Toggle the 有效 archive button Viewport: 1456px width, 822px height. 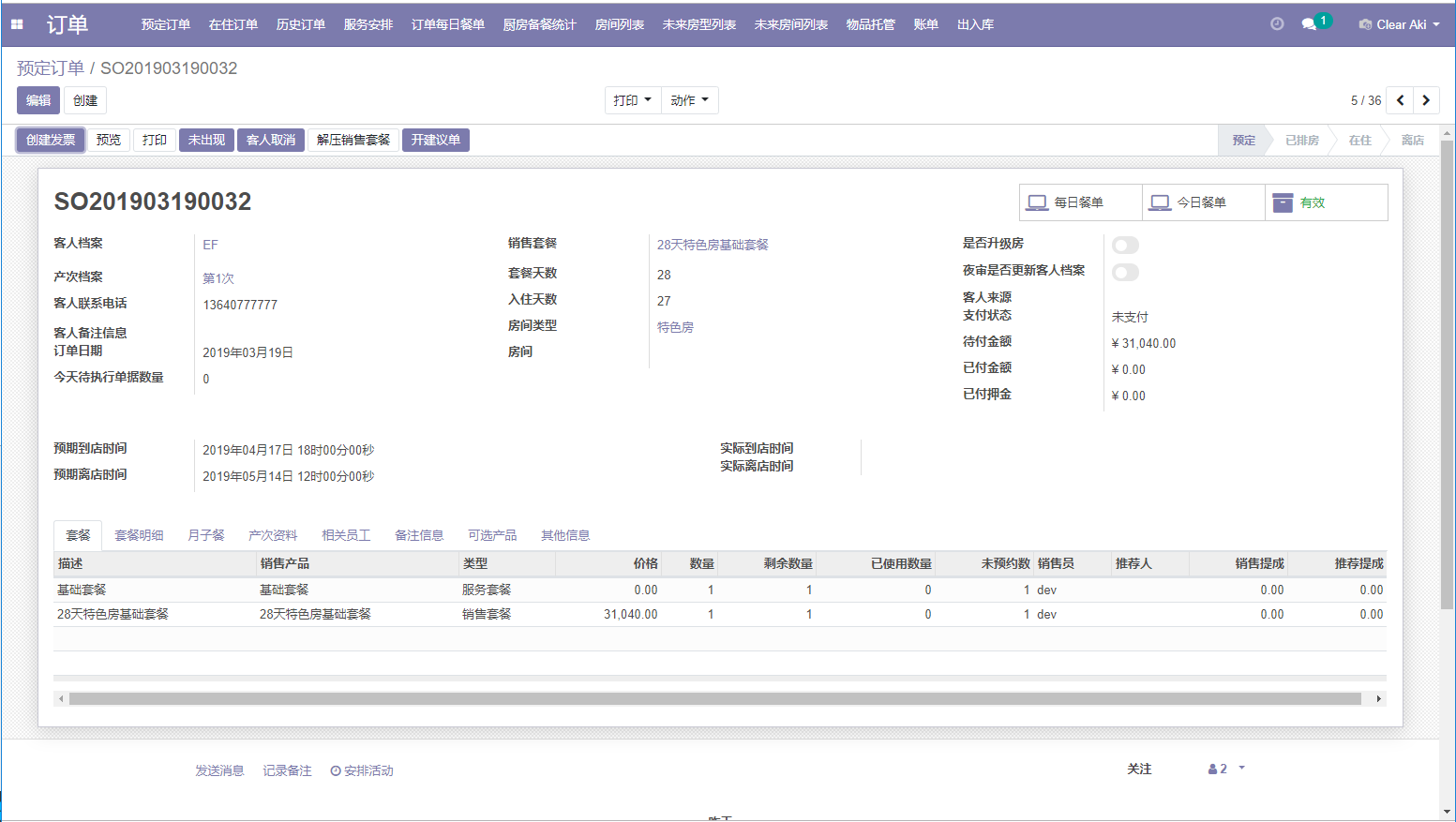tap(1327, 202)
